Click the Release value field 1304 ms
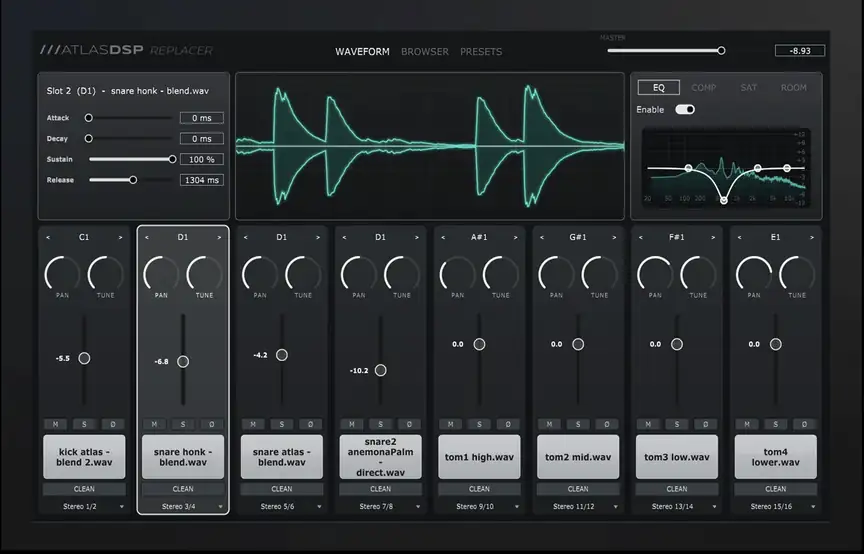The width and height of the screenshot is (864, 554). coord(202,180)
